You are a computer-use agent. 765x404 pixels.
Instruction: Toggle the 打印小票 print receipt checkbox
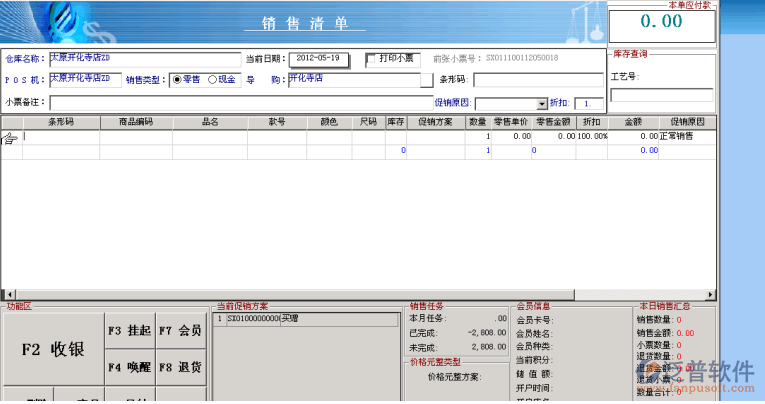(371, 59)
